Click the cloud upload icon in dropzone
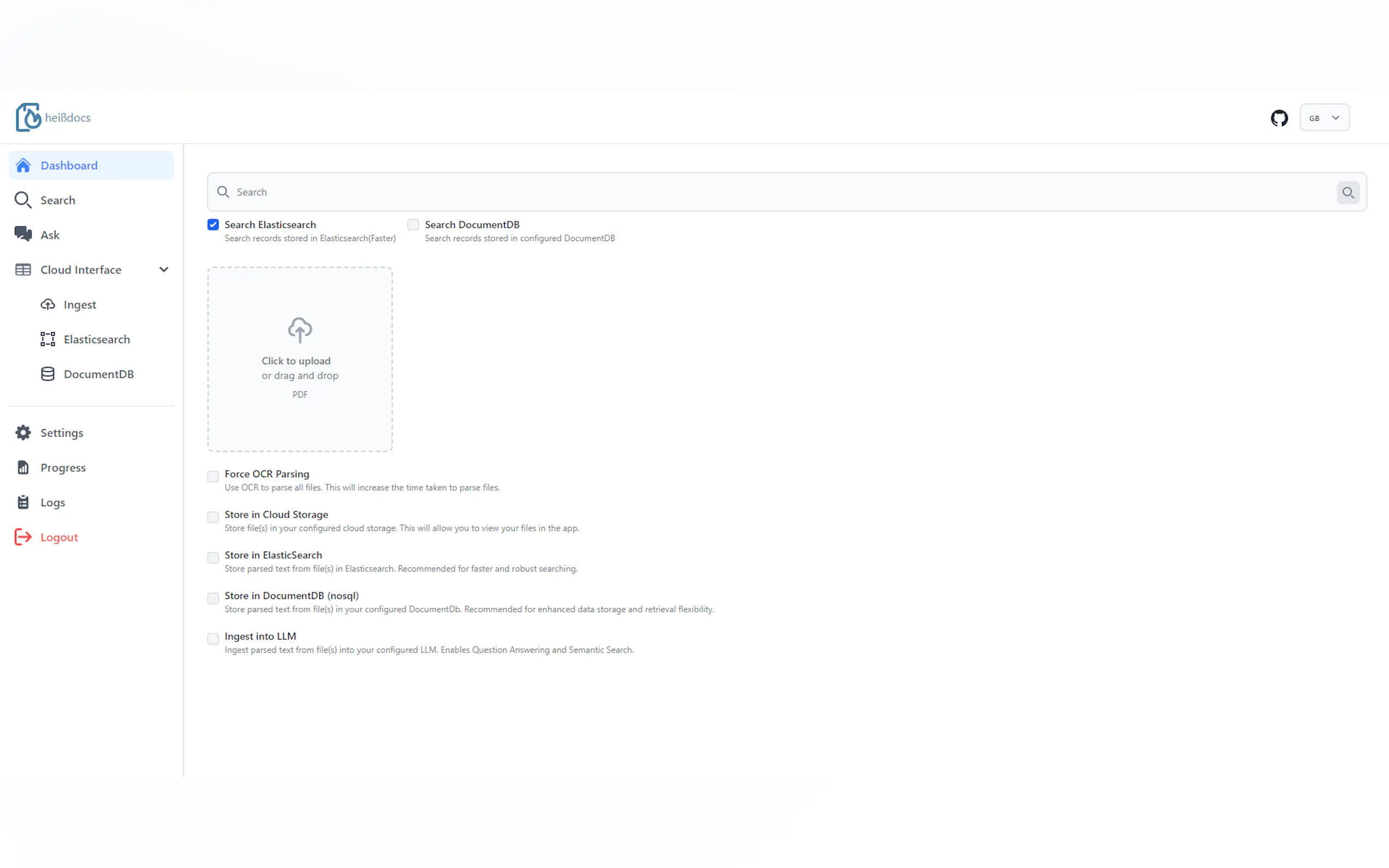Viewport: 1389px width, 868px height. click(300, 330)
